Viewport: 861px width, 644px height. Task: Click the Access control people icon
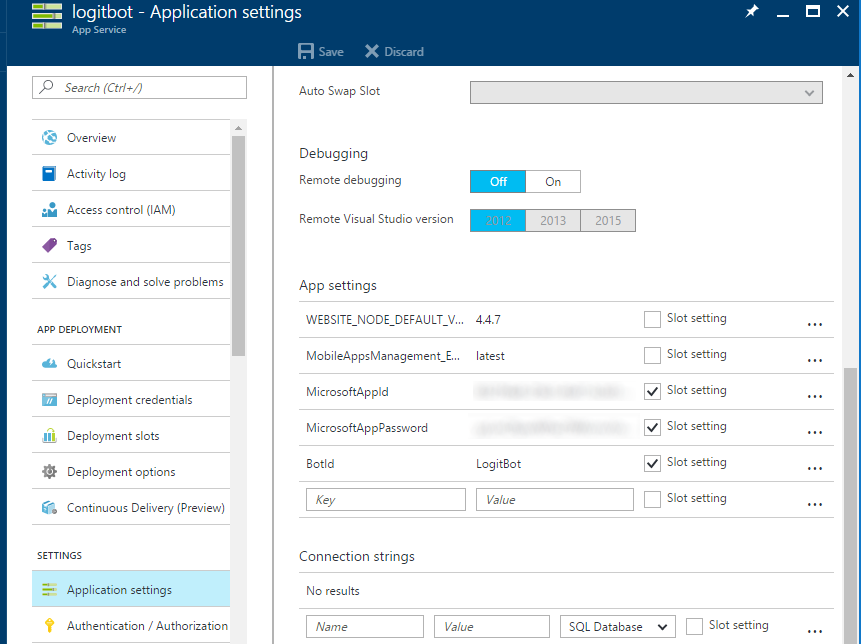point(49,210)
